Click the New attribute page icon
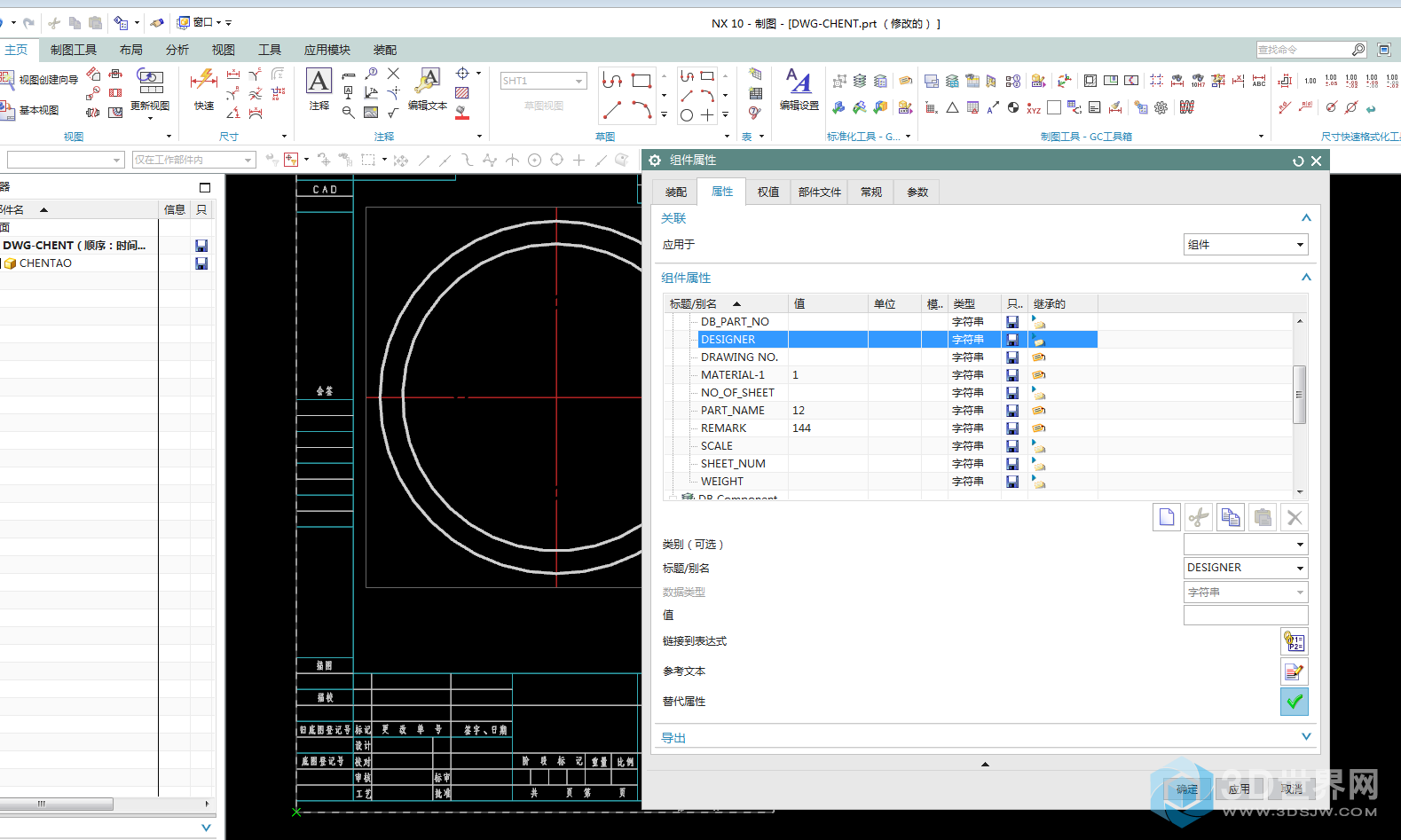 click(1167, 517)
